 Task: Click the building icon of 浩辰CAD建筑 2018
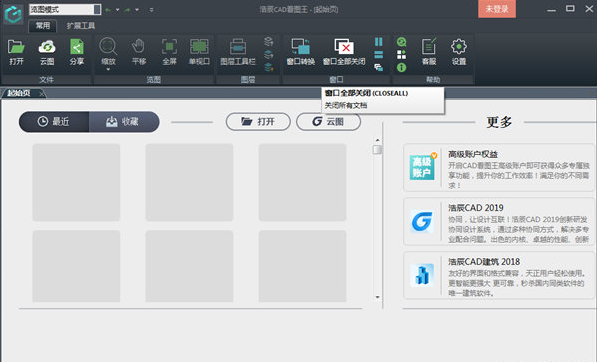(x=422, y=275)
